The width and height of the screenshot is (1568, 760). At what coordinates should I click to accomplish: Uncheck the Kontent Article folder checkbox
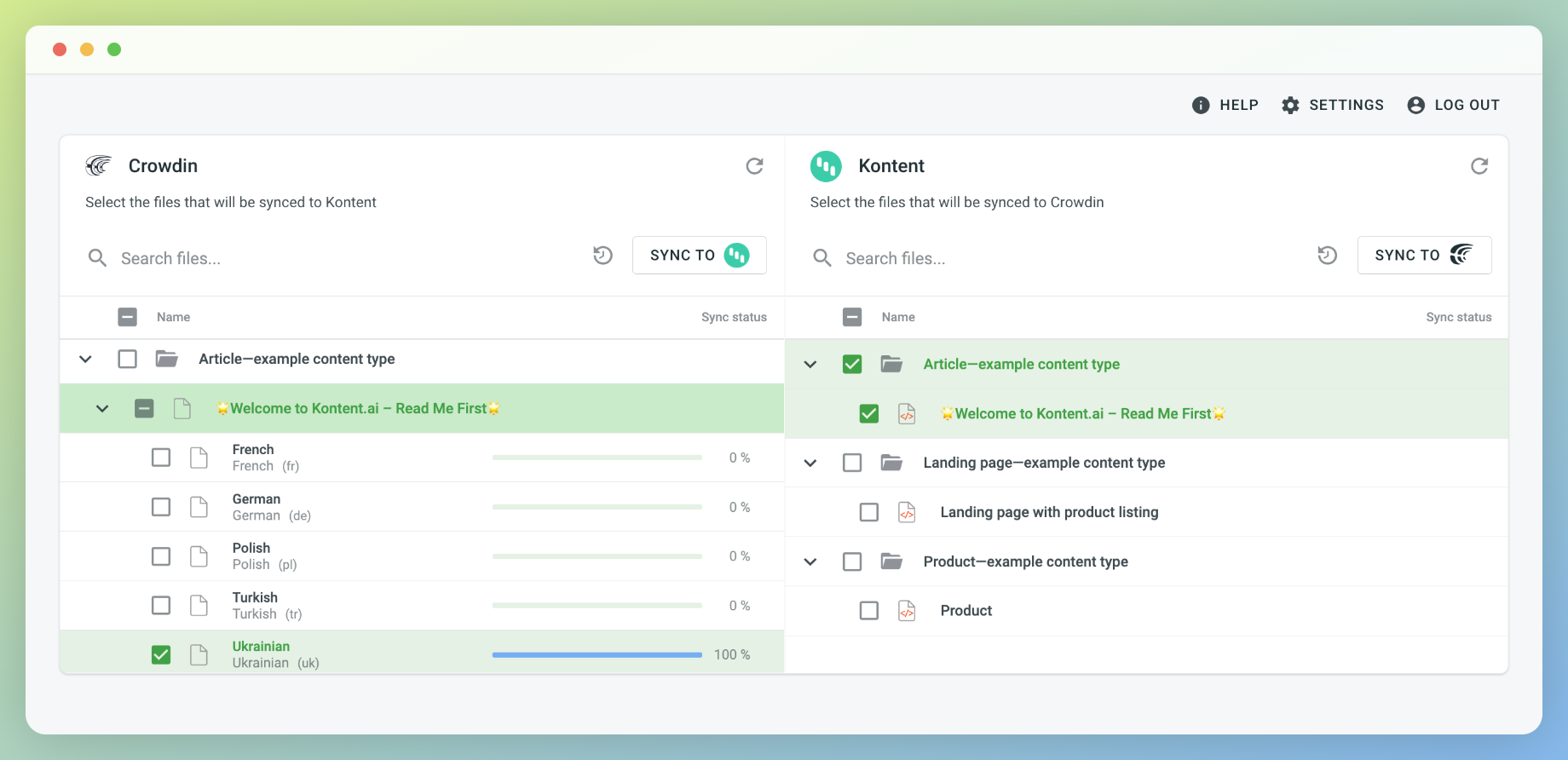point(852,364)
